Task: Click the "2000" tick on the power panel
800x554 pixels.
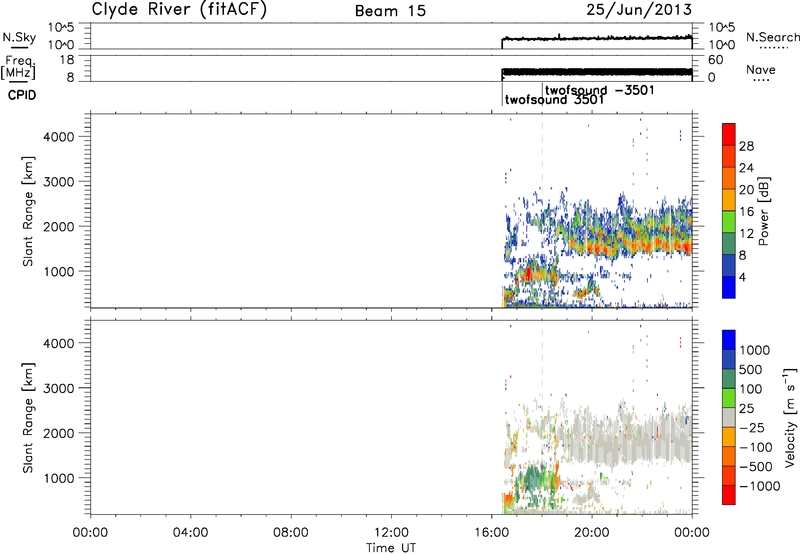Action: click(x=59, y=226)
